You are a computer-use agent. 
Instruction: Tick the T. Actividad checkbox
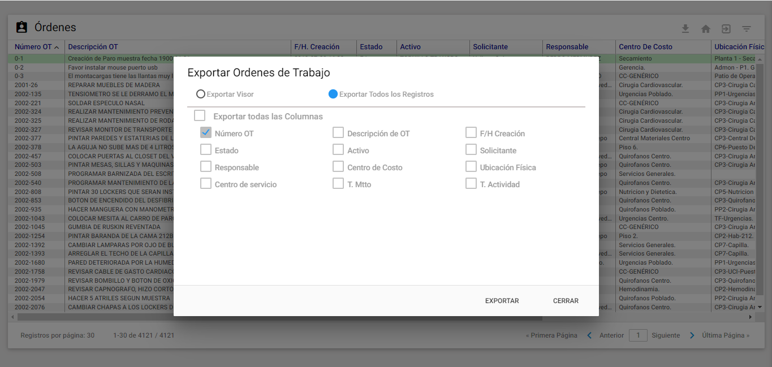[471, 184]
